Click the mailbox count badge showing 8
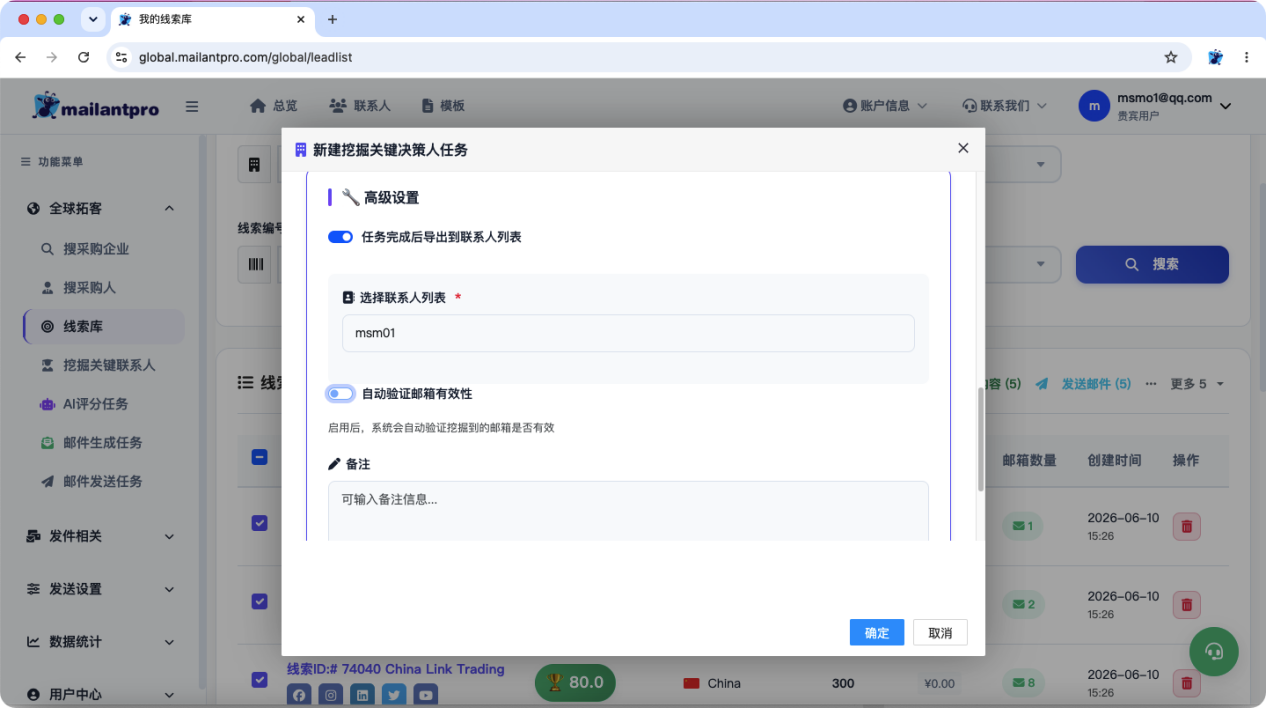Screen dimensions: 1266x708 [1023, 683]
